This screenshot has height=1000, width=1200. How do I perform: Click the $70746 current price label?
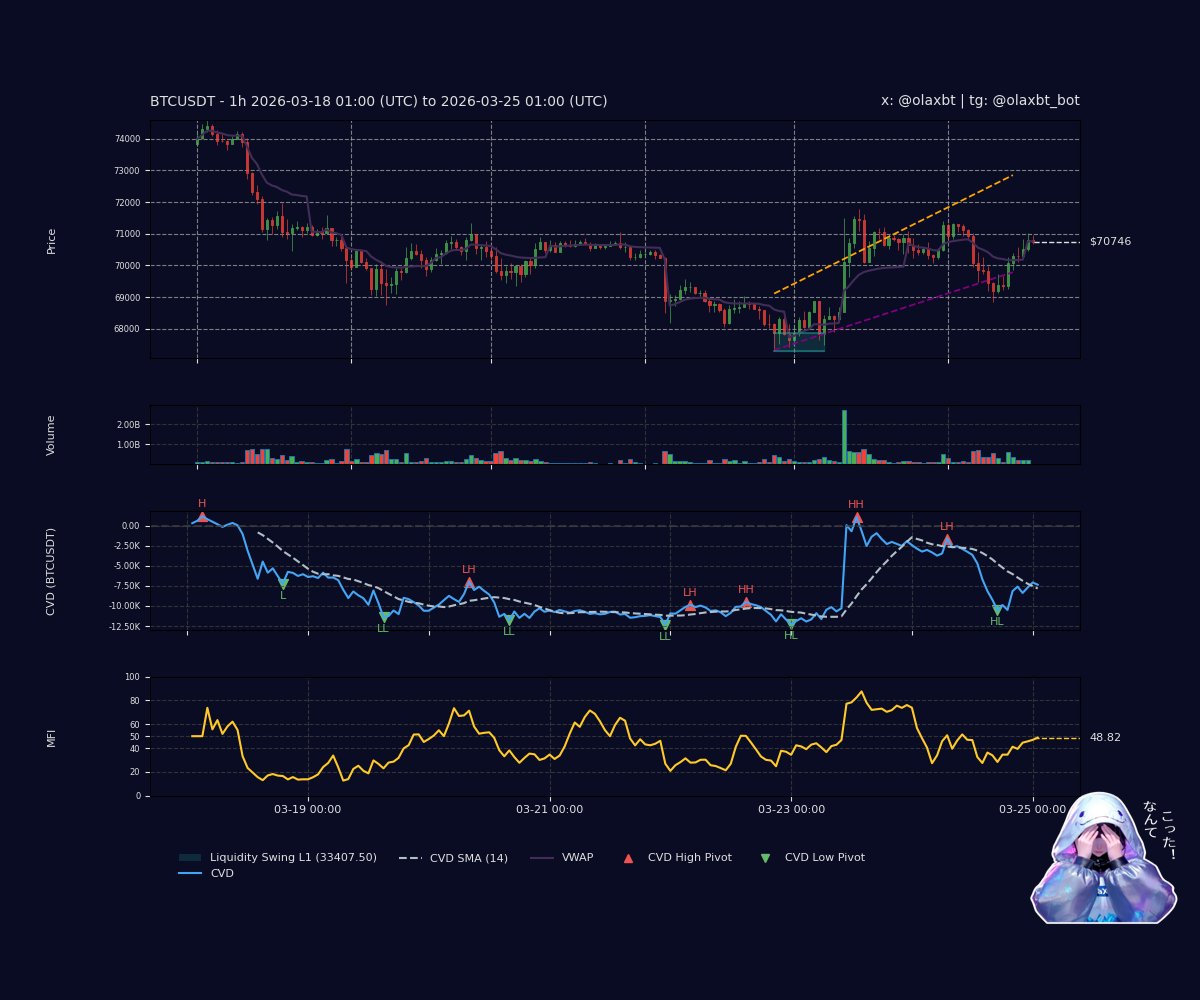(x=1111, y=242)
